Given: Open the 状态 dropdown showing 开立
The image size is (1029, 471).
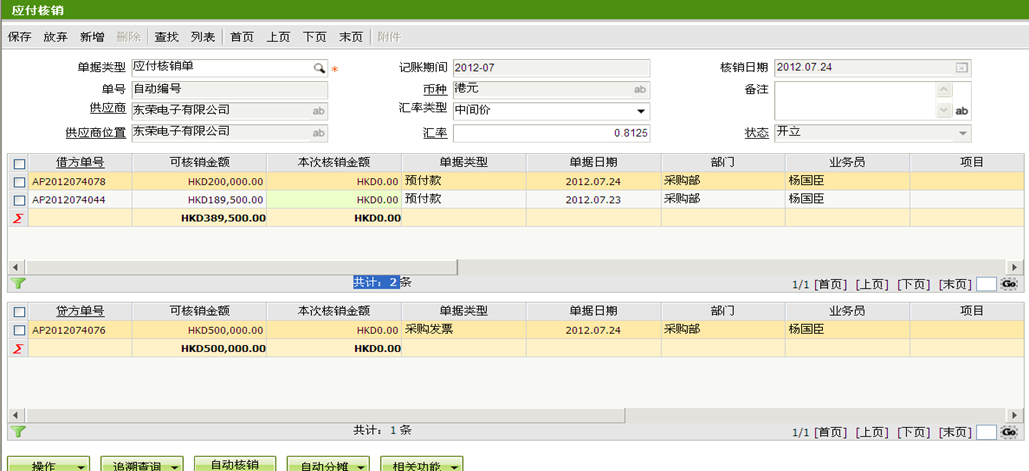Looking at the screenshot, I should click(962, 133).
